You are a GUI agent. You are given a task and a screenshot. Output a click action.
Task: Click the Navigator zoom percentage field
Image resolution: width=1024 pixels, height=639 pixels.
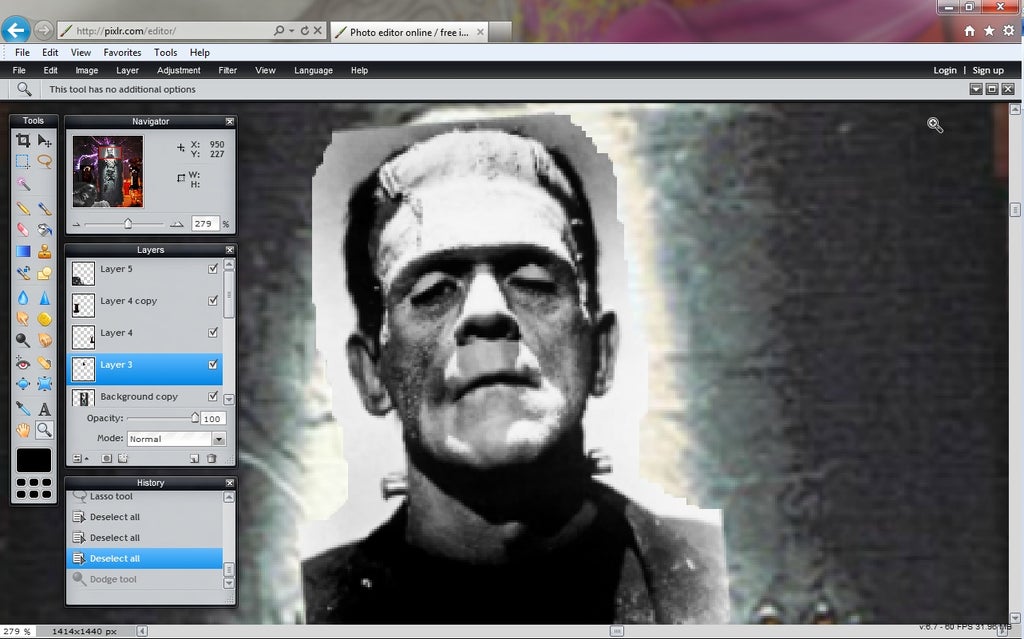[204, 223]
